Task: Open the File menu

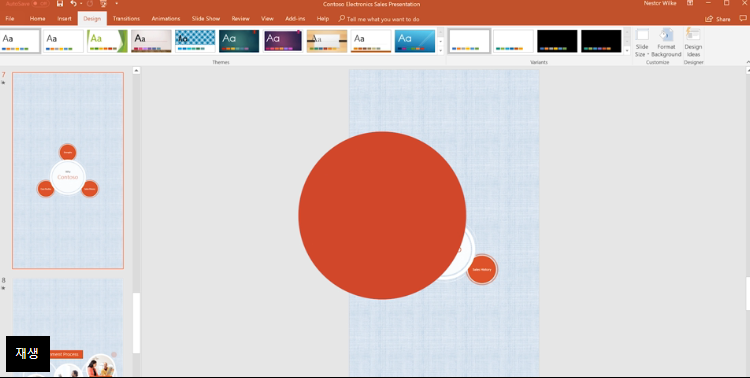Action: point(10,19)
